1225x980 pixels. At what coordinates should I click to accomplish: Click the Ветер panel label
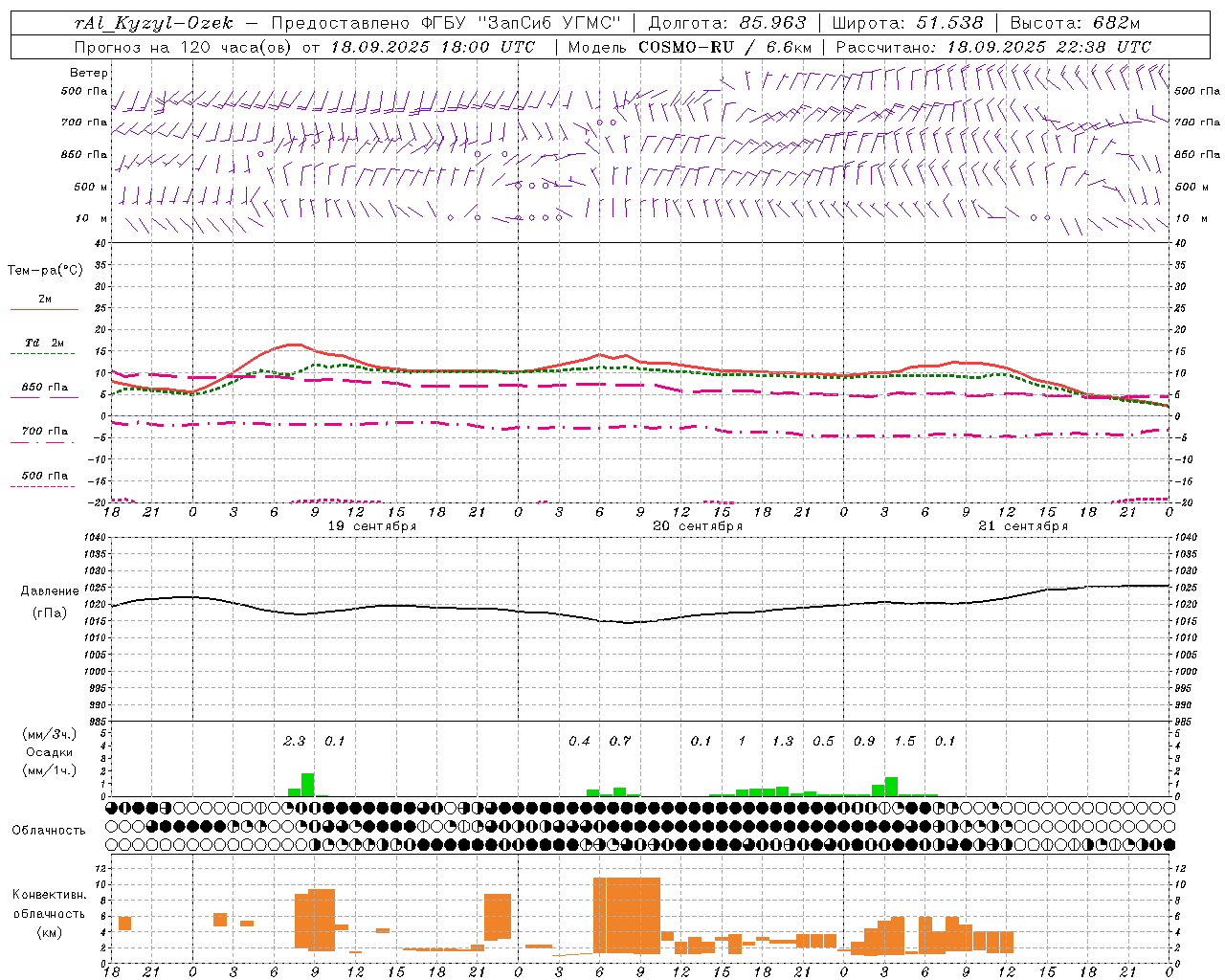[x=89, y=73]
